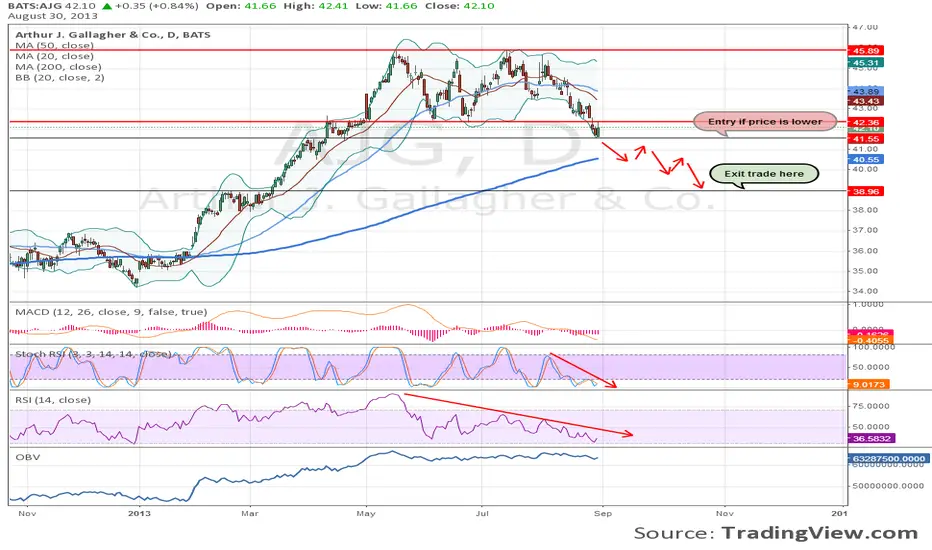
Task: Click the 45.89 red price label
Action: pos(866,51)
